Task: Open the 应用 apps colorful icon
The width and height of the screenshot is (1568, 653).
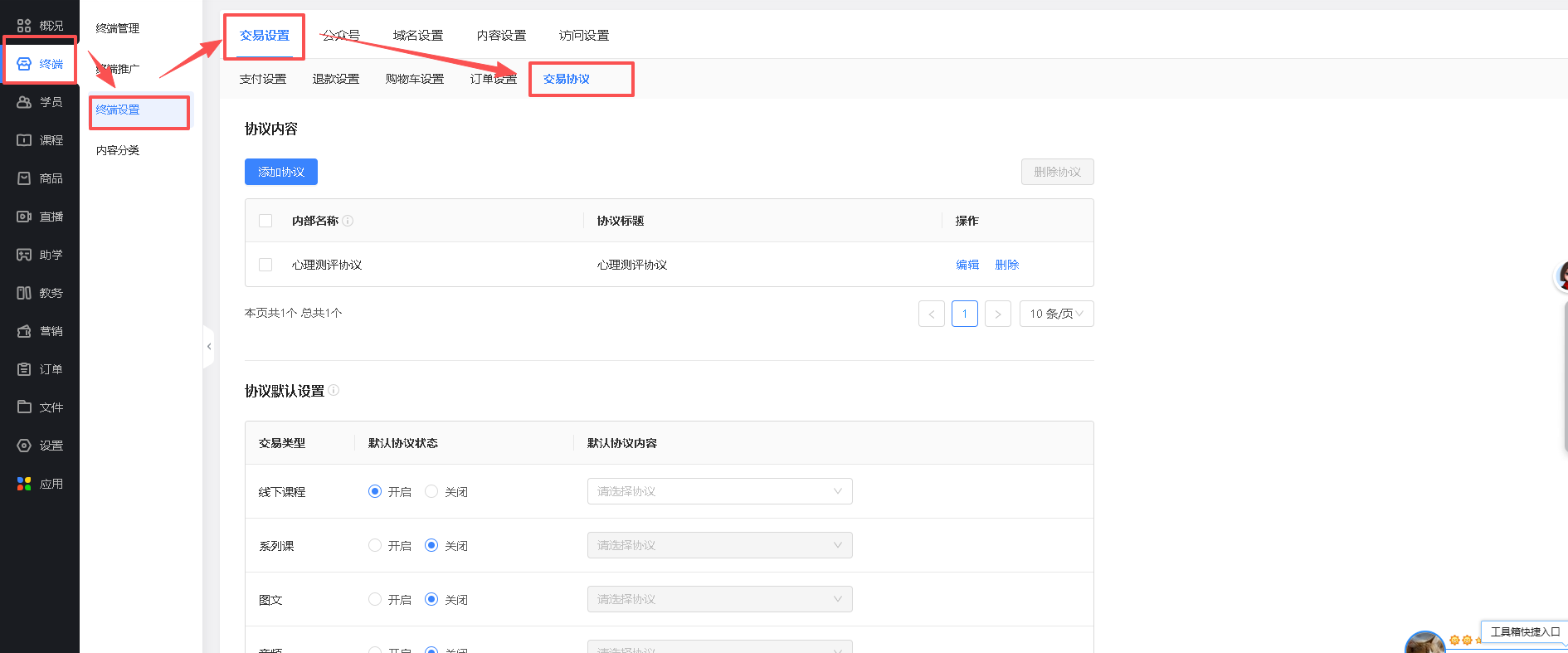Action: tap(24, 484)
